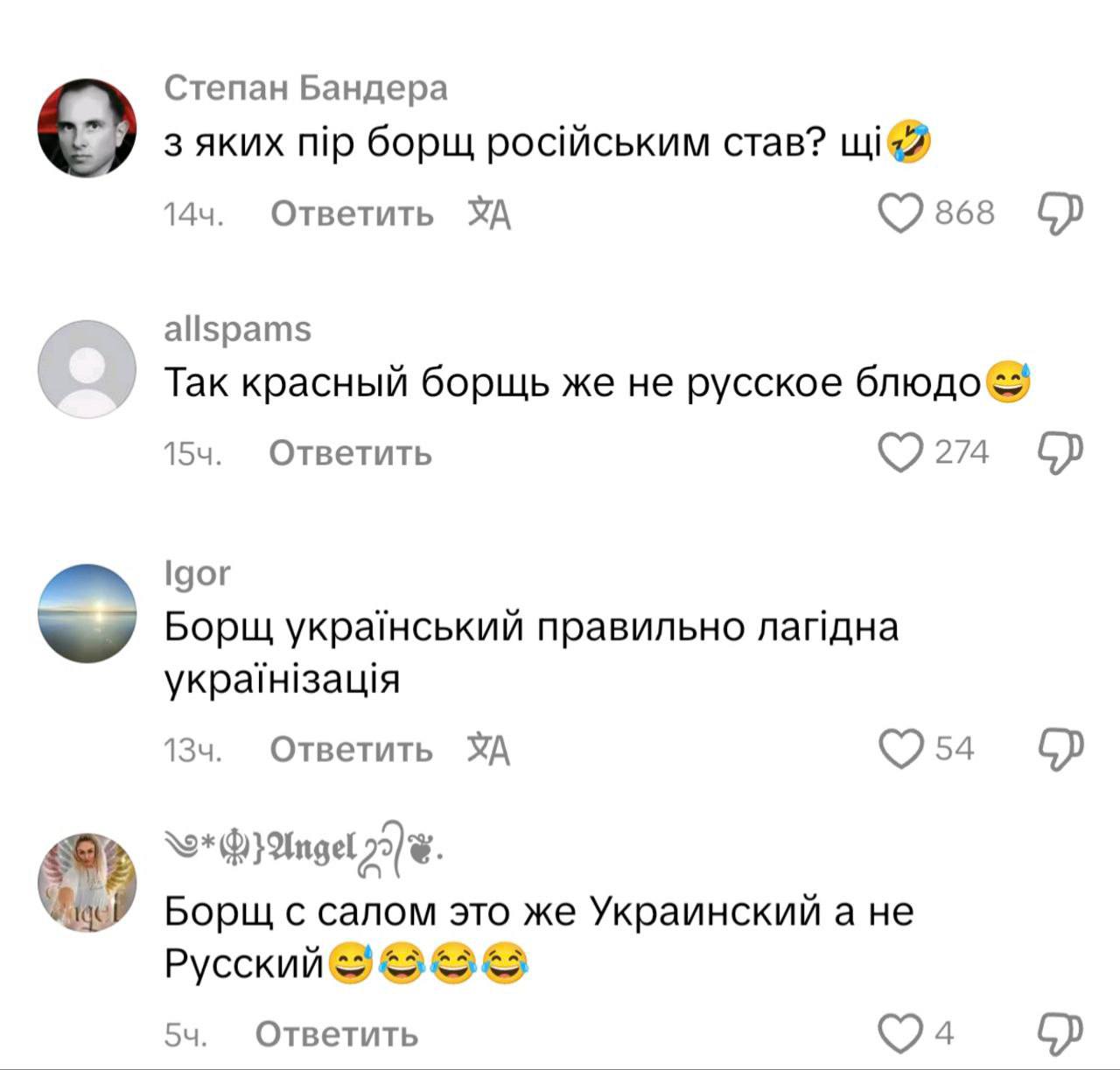Open Igor's sunset profile picture
Screen dimensions: 1120x1070
[87, 612]
